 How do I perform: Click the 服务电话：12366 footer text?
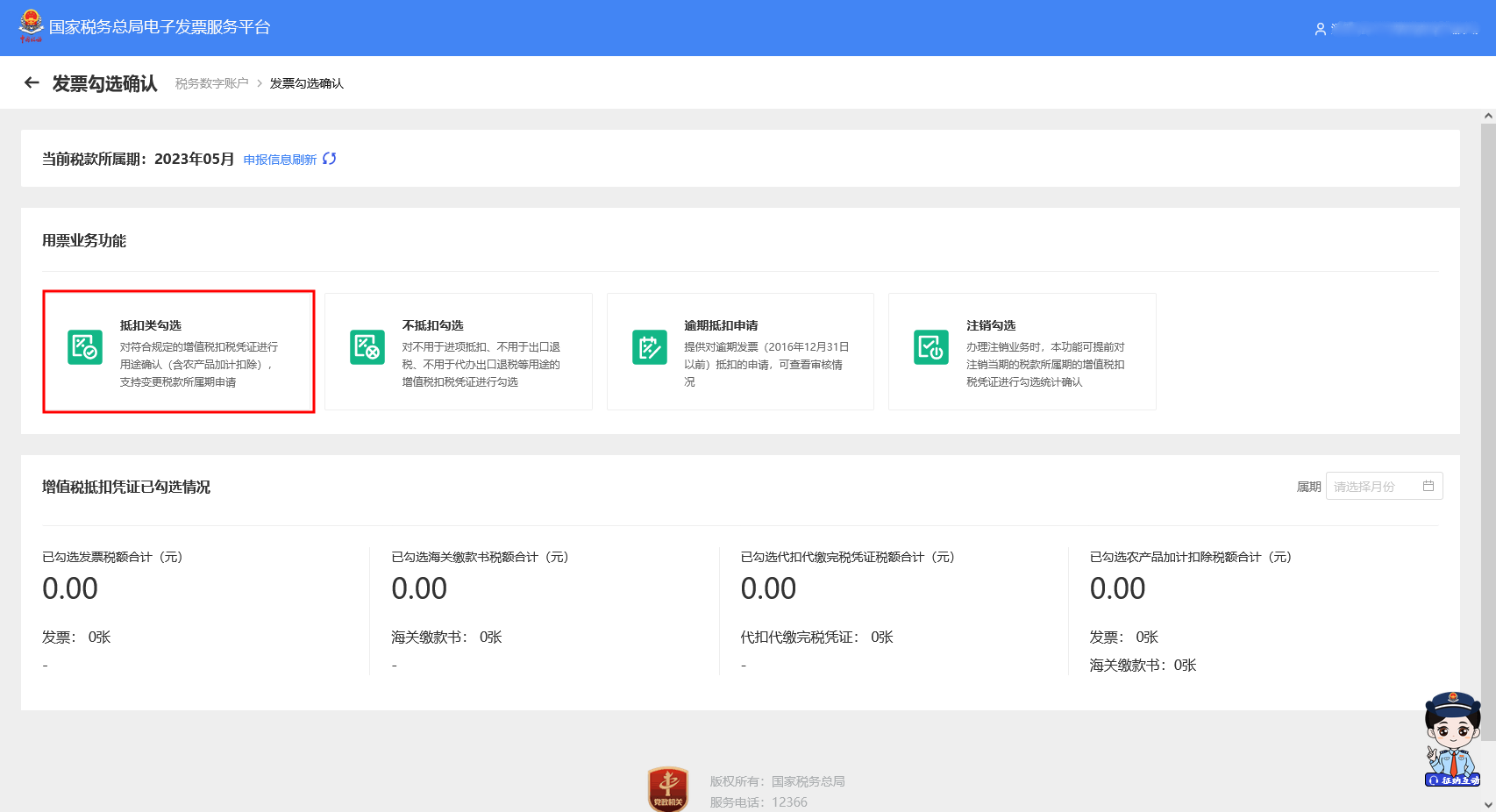point(759,802)
